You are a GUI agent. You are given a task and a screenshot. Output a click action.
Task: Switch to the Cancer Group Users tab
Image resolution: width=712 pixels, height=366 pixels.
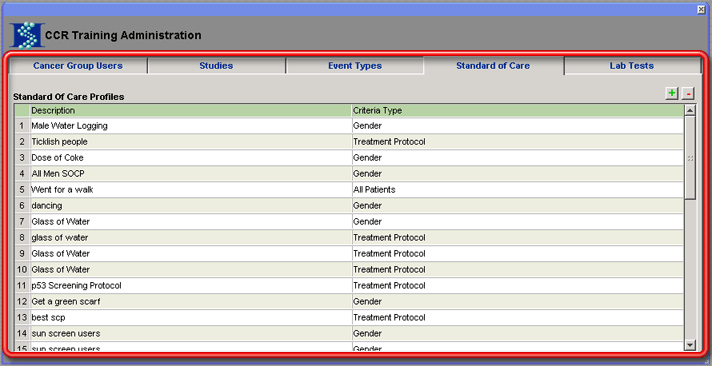click(x=78, y=66)
